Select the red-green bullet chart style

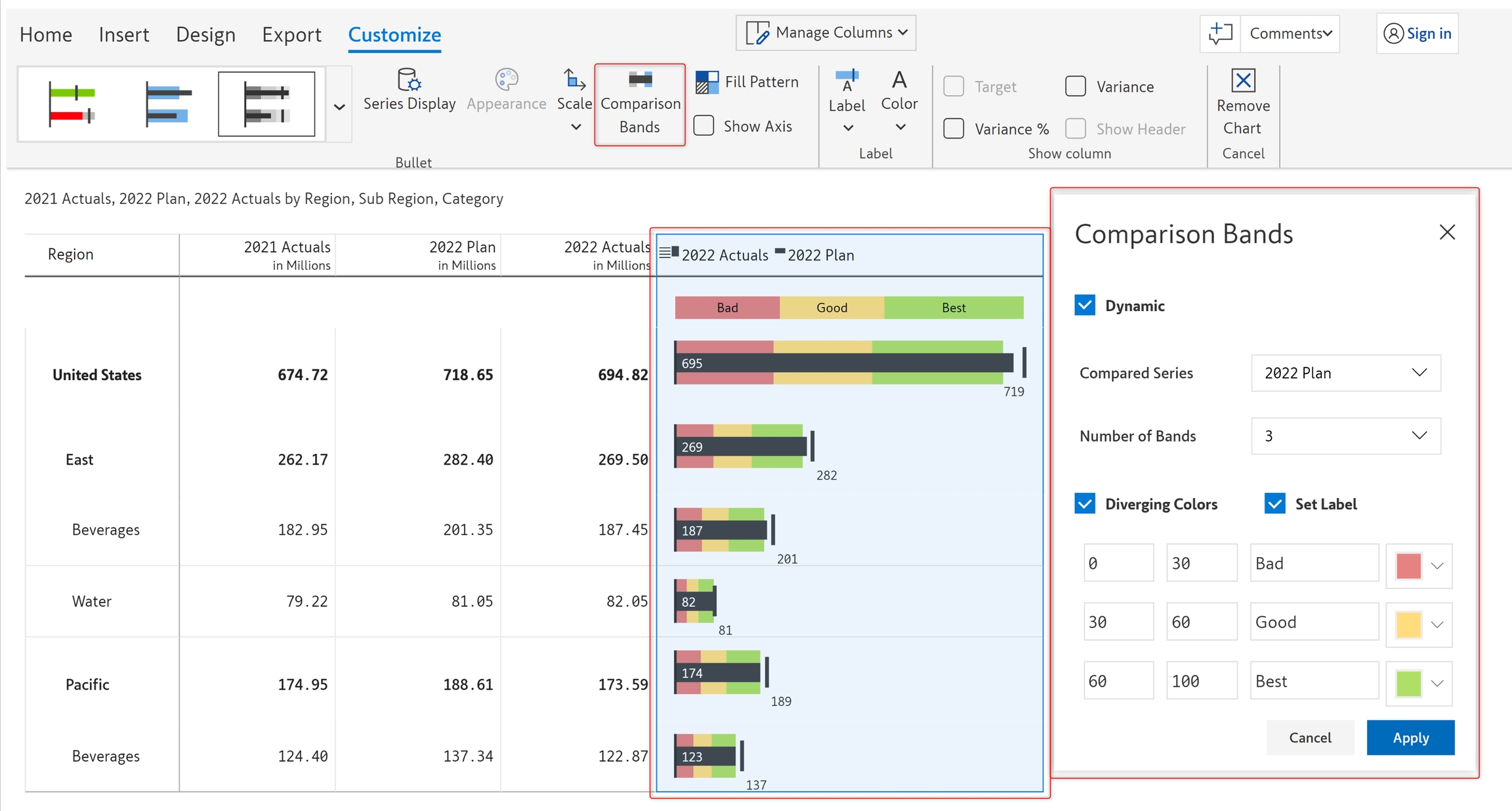click(72, 104)
